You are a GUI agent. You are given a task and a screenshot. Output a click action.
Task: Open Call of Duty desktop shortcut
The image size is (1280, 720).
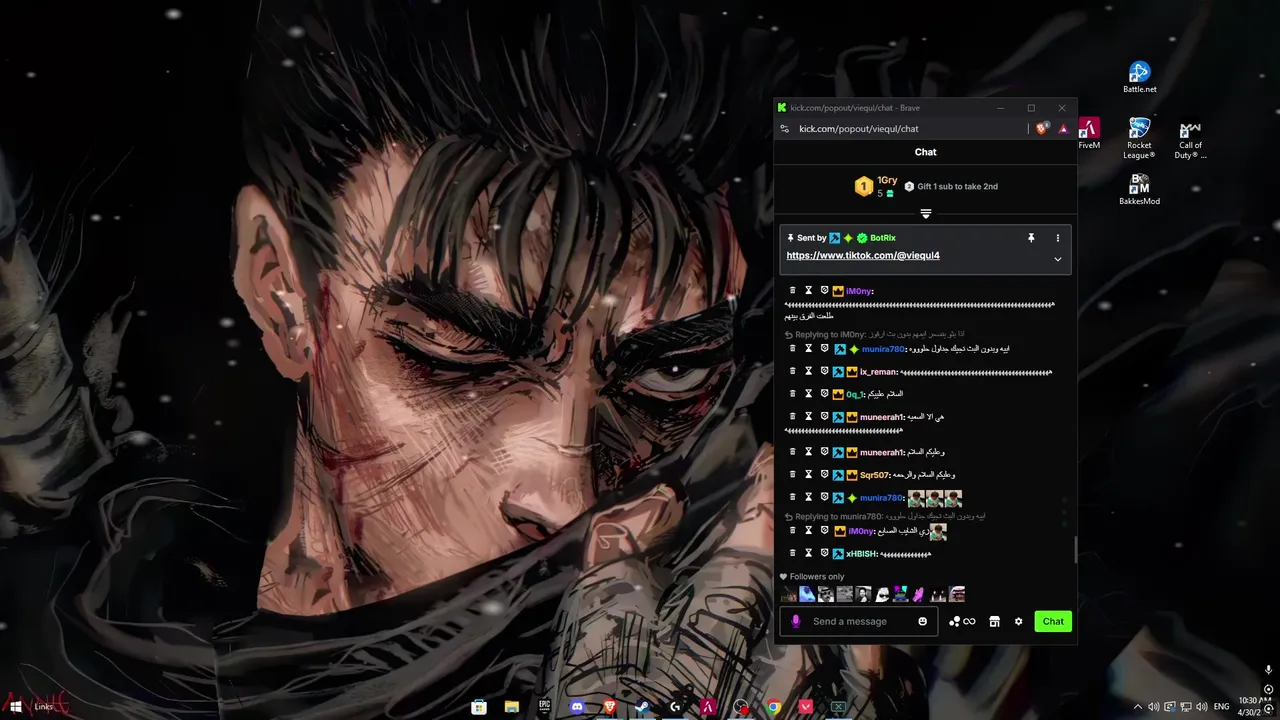point(1190,138)
